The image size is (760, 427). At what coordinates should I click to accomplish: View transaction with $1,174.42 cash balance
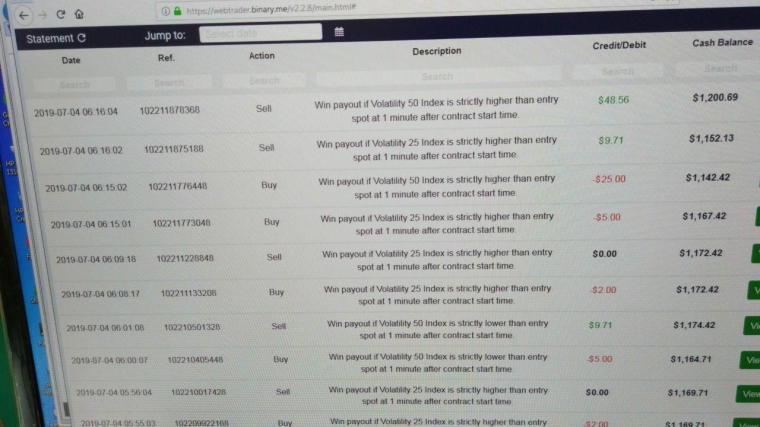pos(750,326)
